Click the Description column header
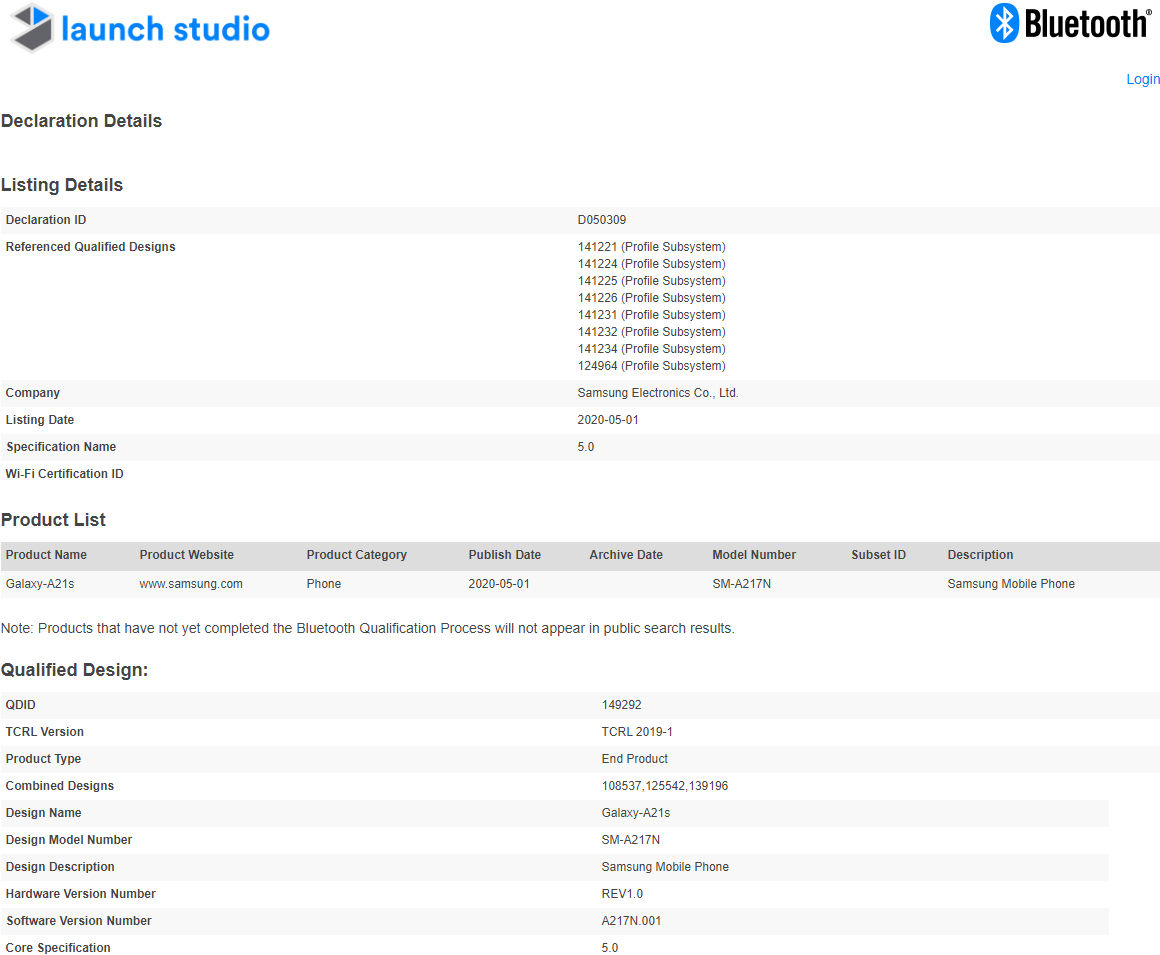This screenshot has width=1160, height=955. [980, 555]
